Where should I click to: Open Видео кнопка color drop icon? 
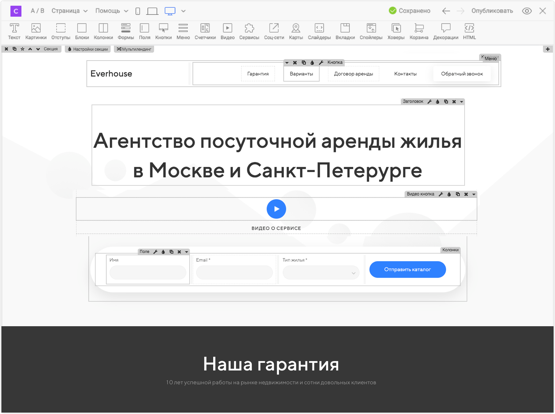pos(449,194)
